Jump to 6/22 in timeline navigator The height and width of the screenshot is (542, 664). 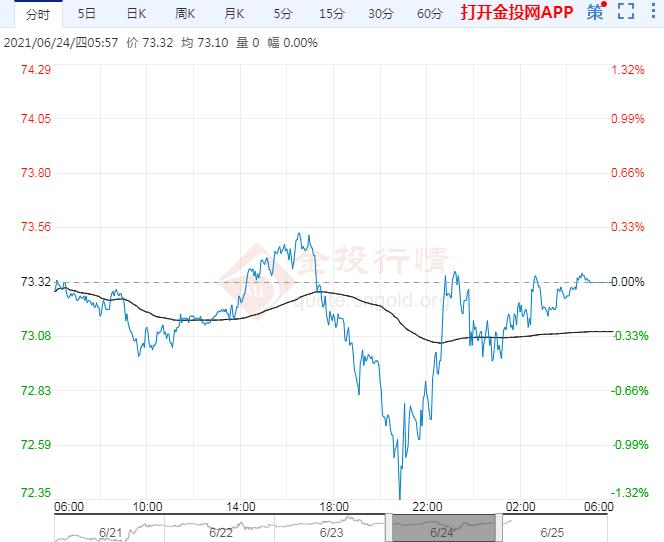(x=221, y=532)
